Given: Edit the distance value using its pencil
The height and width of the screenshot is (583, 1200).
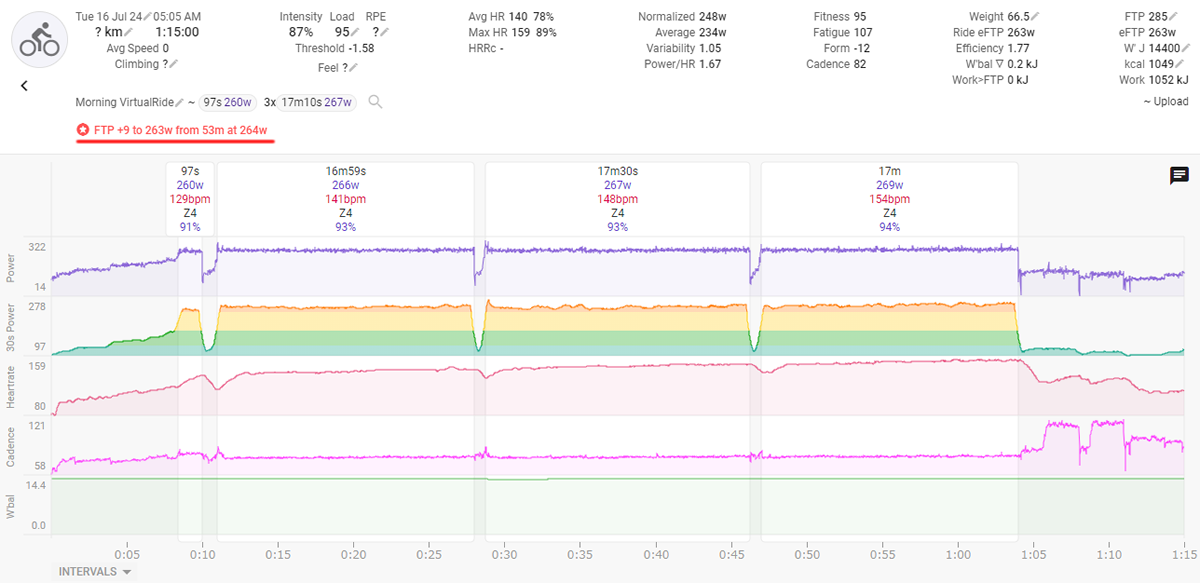Looking at the screenshot, I should [x=128, y=33].
